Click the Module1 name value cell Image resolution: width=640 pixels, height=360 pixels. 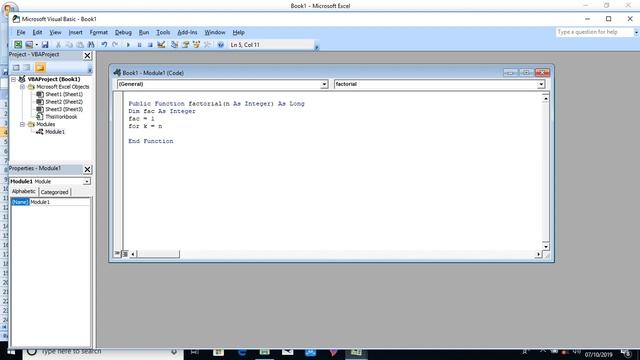pyautogui.click(x=60, y=202)
